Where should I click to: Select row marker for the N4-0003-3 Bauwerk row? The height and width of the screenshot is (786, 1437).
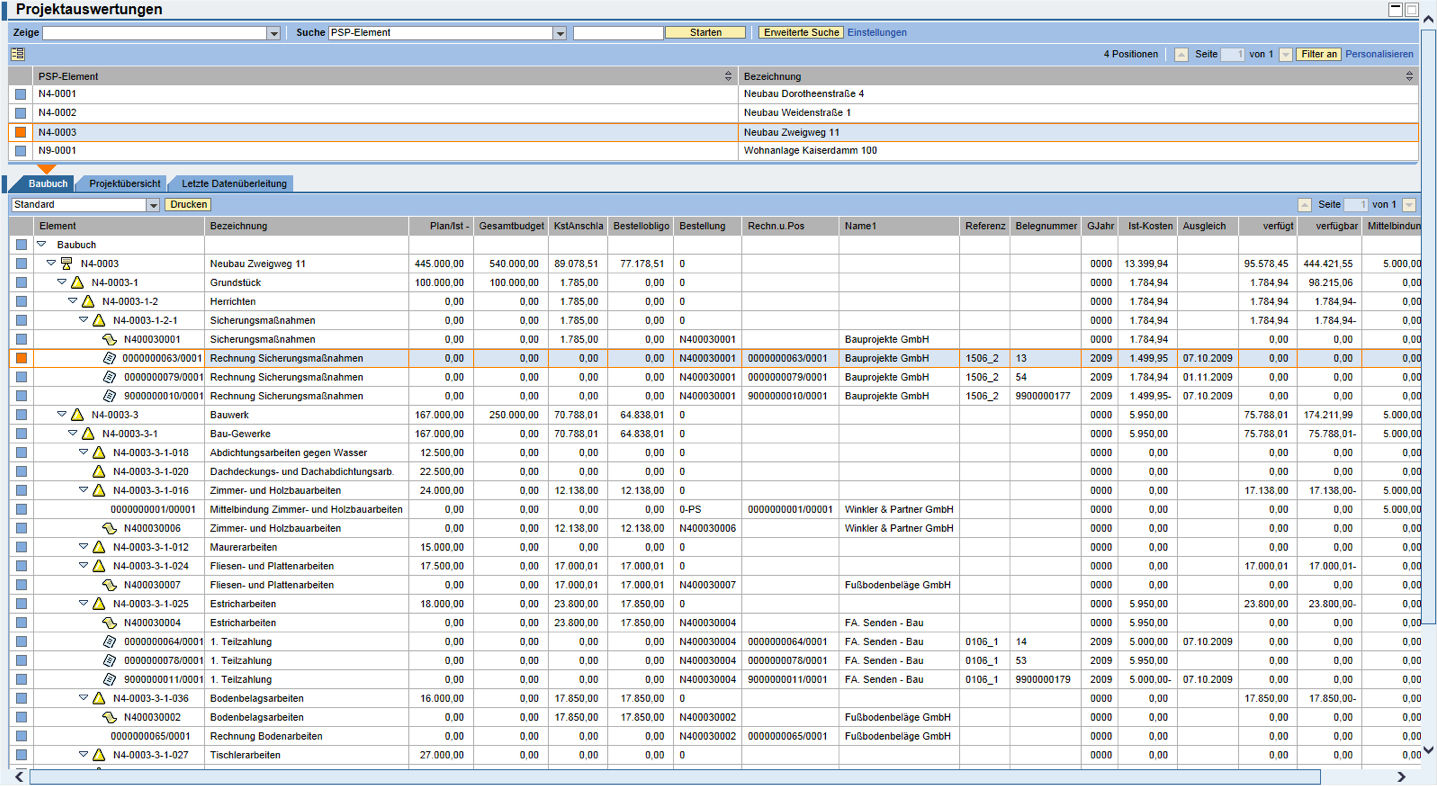tap(21, 415)
